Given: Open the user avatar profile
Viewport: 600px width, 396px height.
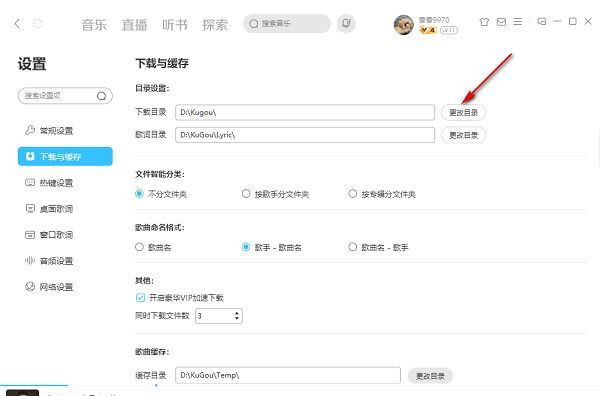Looking at the screenshot, I should [x=404, y=25].
